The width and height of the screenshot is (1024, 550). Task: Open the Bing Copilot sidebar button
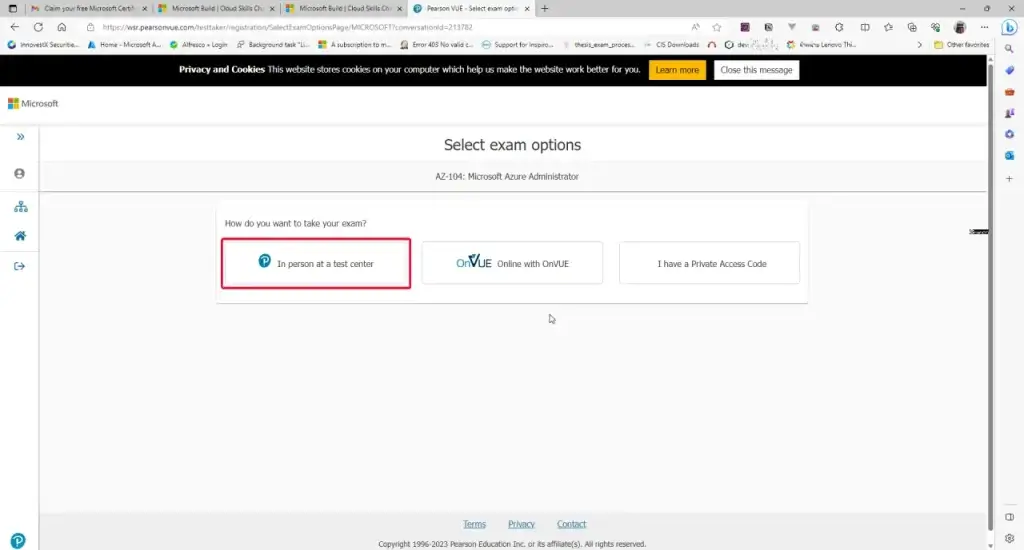(x=1010, y=27)
